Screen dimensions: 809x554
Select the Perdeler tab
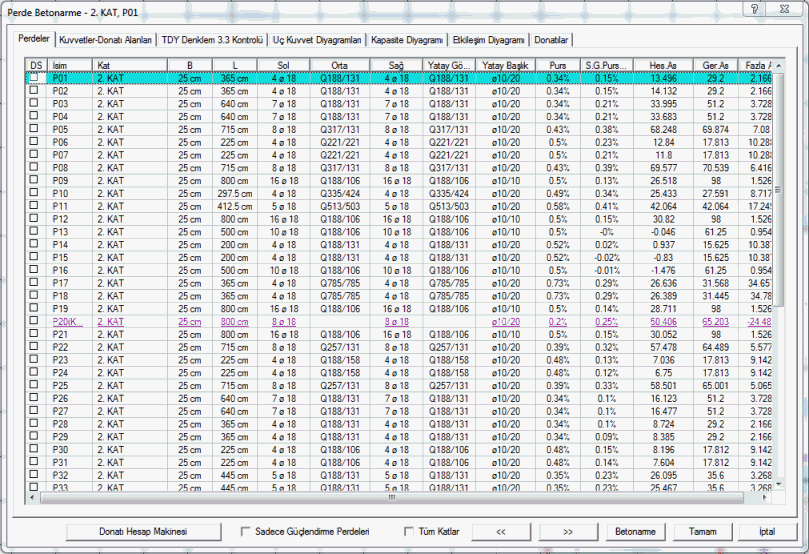pyautogui.click(x=34, y=39)
